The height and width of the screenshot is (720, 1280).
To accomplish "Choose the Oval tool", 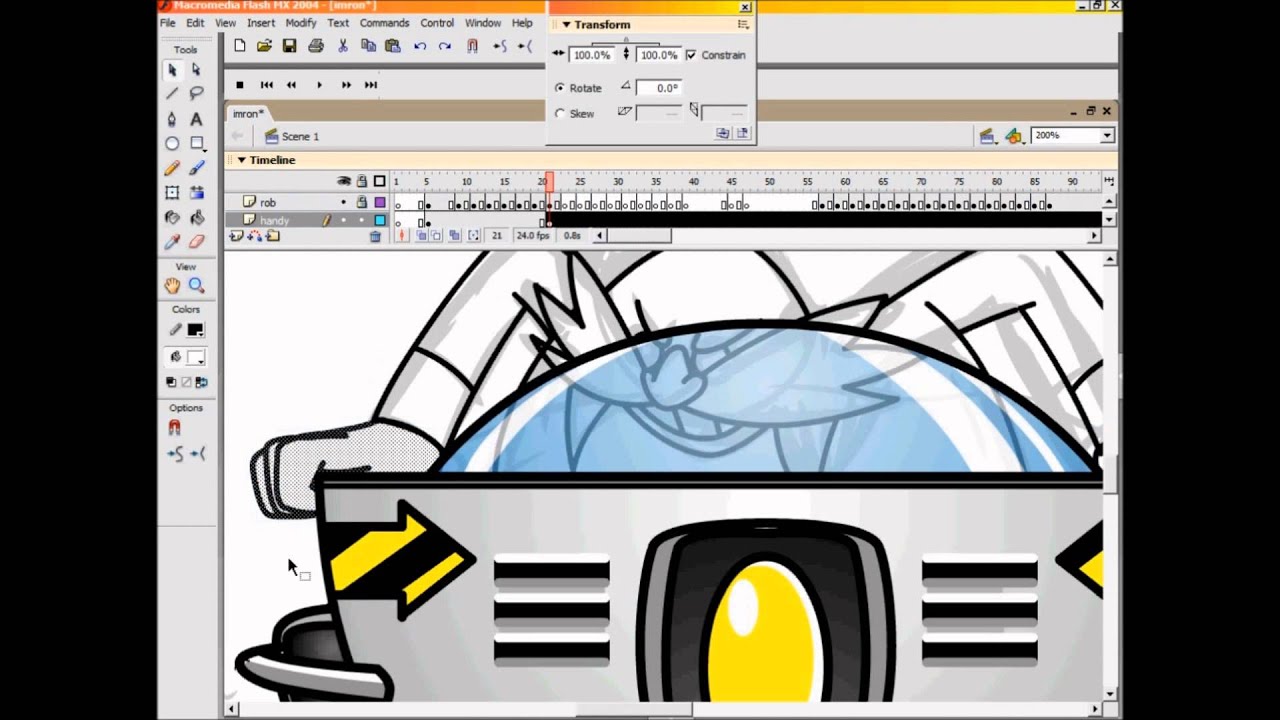I will coord(172,143).
